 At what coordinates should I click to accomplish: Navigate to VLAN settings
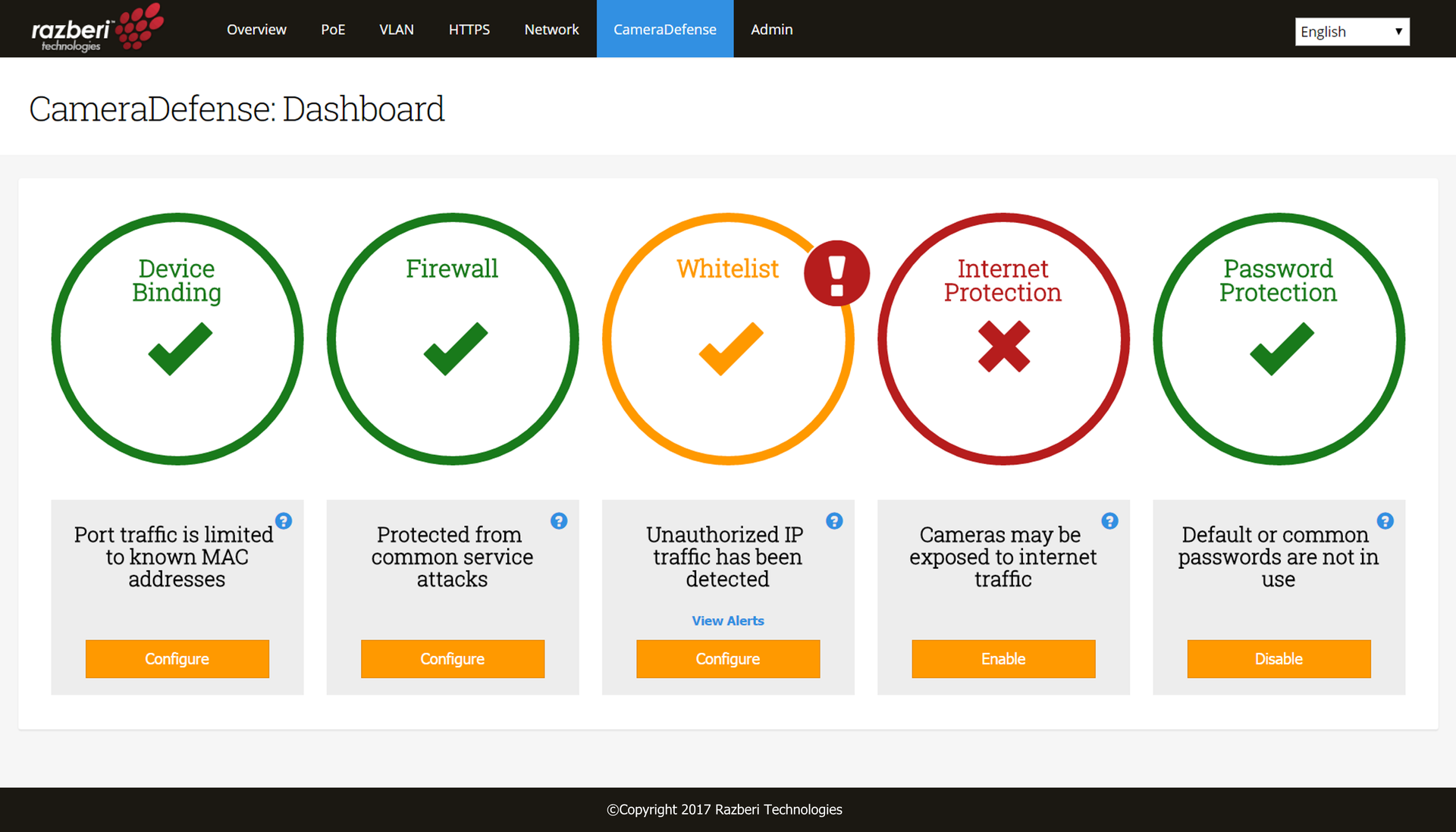pyautogui.click(x=397, y=29)
